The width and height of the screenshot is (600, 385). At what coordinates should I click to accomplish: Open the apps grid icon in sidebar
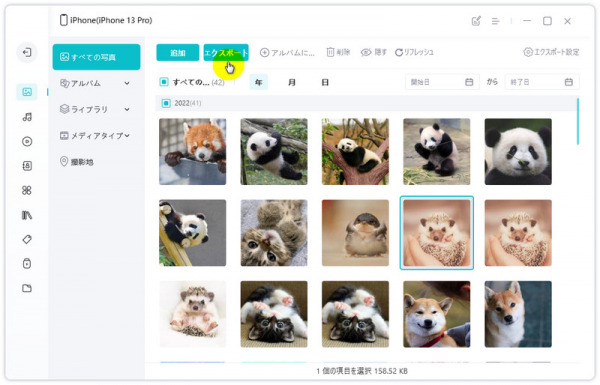point(27,190)
